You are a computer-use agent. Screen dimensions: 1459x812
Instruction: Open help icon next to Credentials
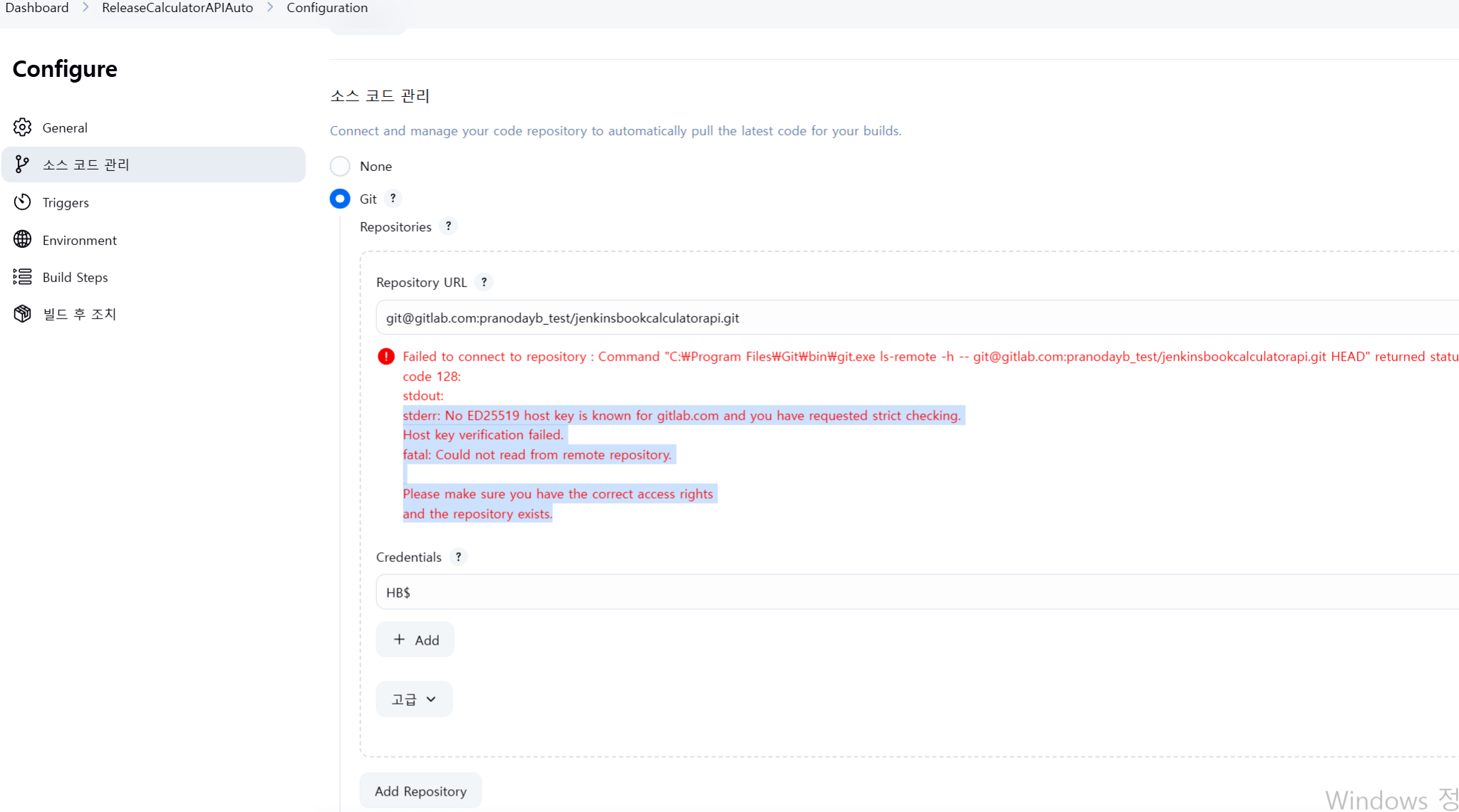pyautogui.click(x=458, y=557)
